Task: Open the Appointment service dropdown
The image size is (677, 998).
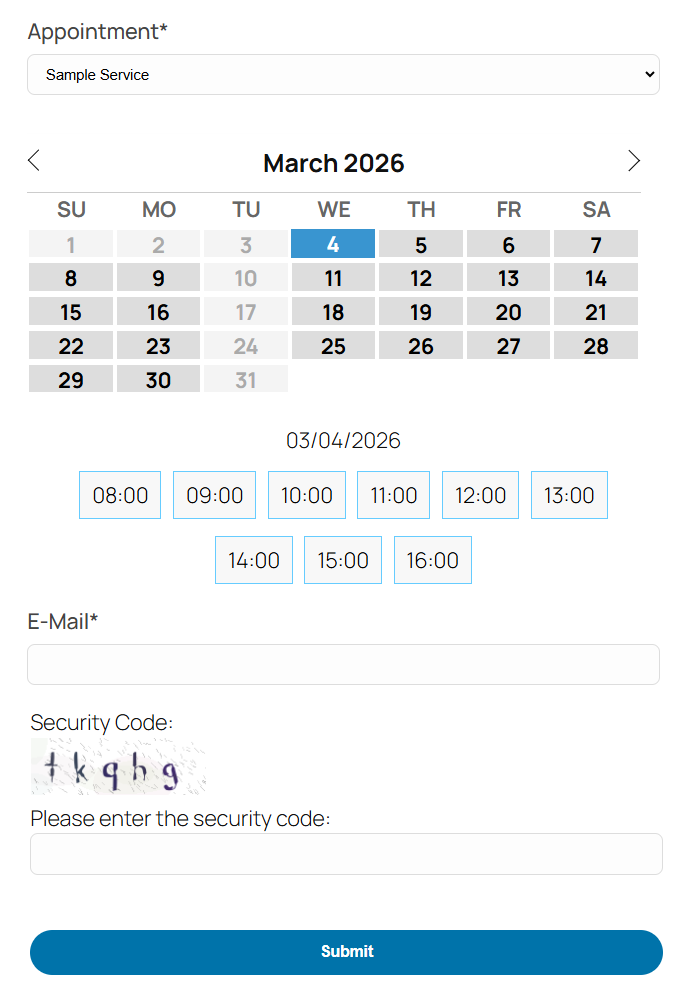Action: (343, 75)
